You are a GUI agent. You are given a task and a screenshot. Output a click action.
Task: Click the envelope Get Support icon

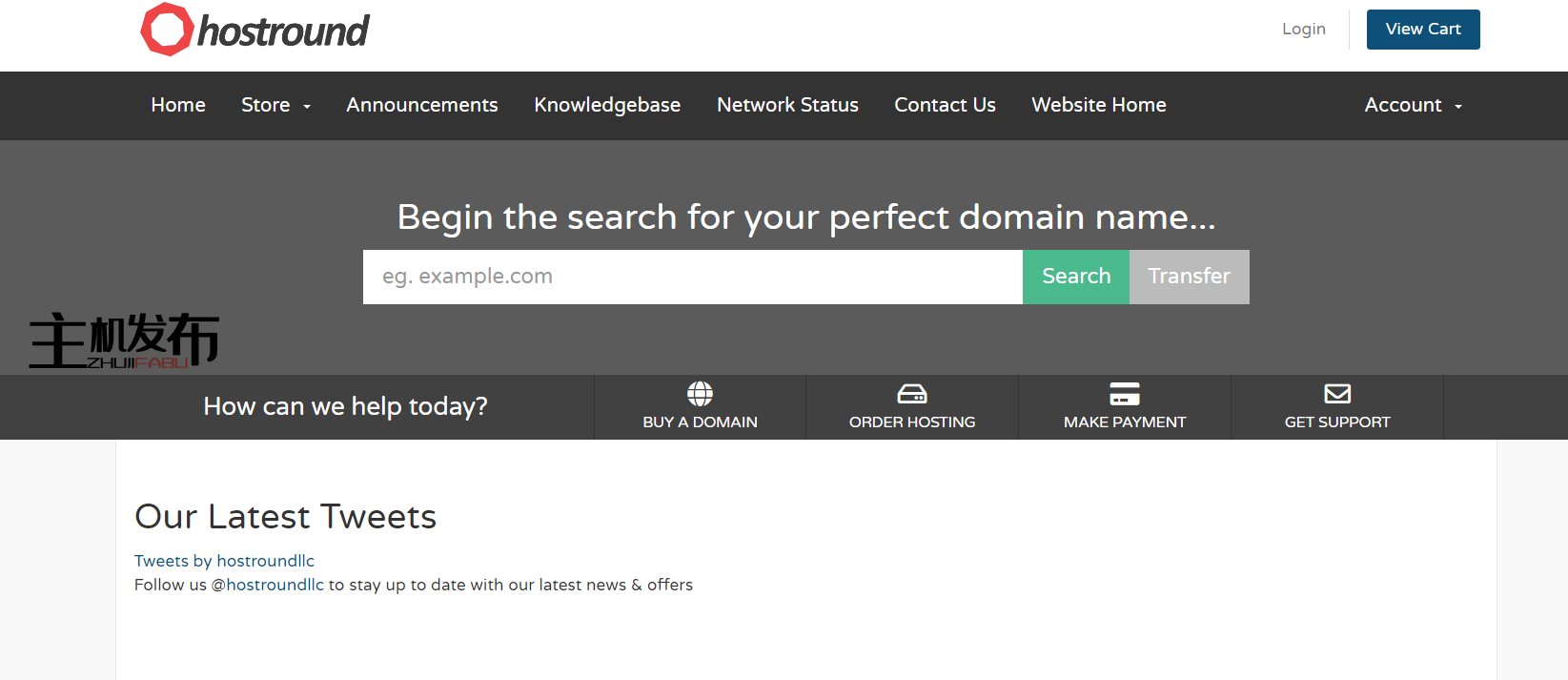(1337, 394)
